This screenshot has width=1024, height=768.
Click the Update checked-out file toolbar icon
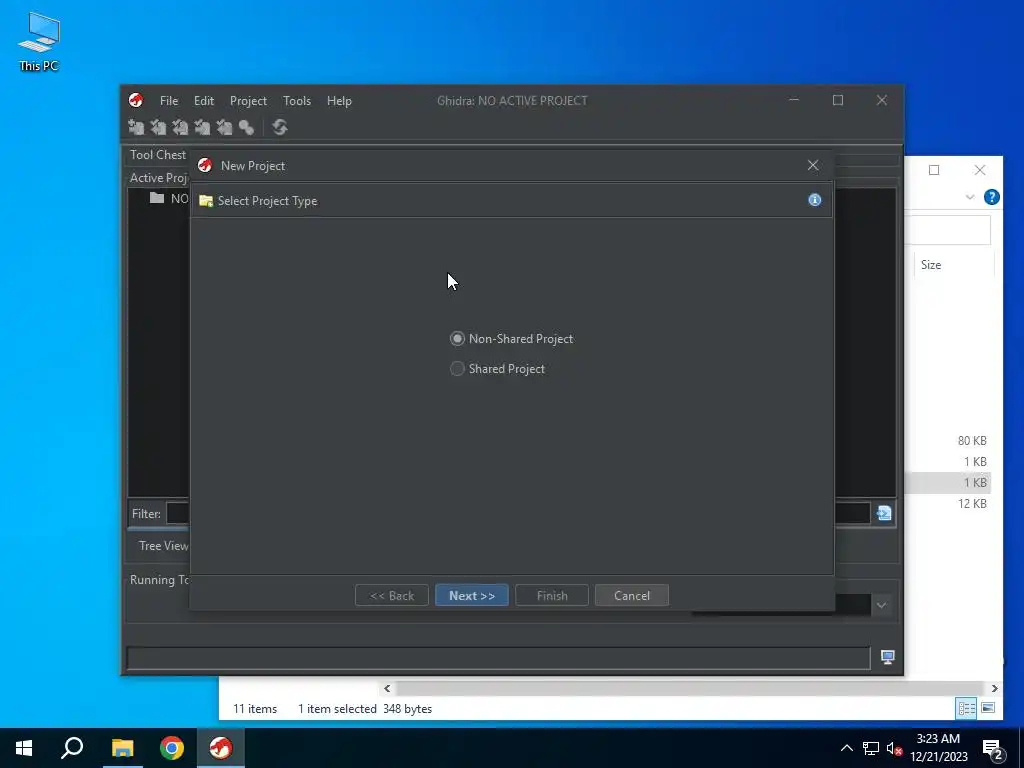coord(180,127)
